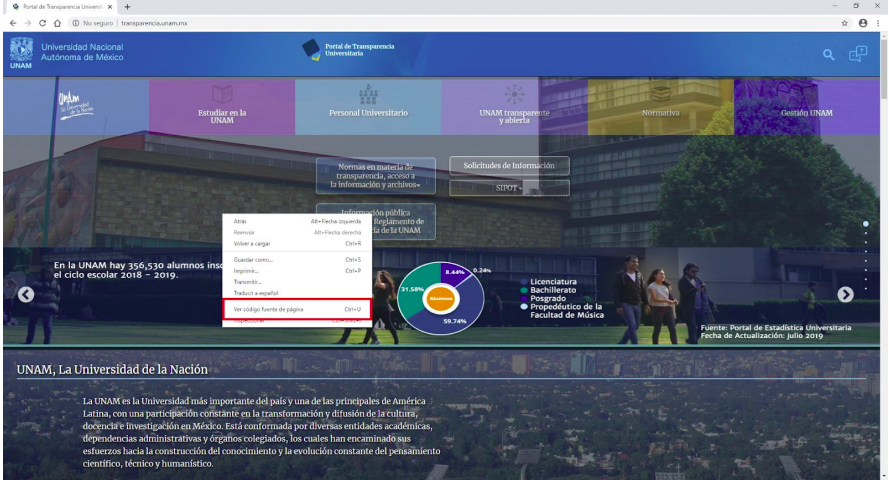Click Solicitudes de Información button
Image resolution: width=889 pixels, height=480 pixels.
pos(509,165)
